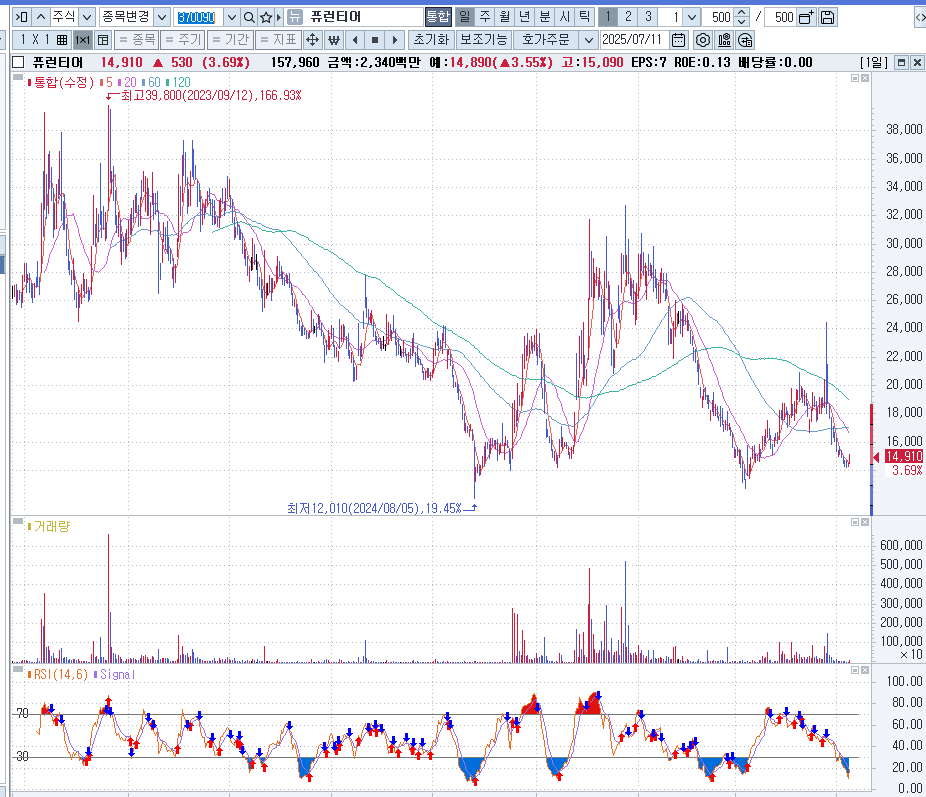
Task: Switch to weekly chart with 주 tab
Action: pos(484,17)
